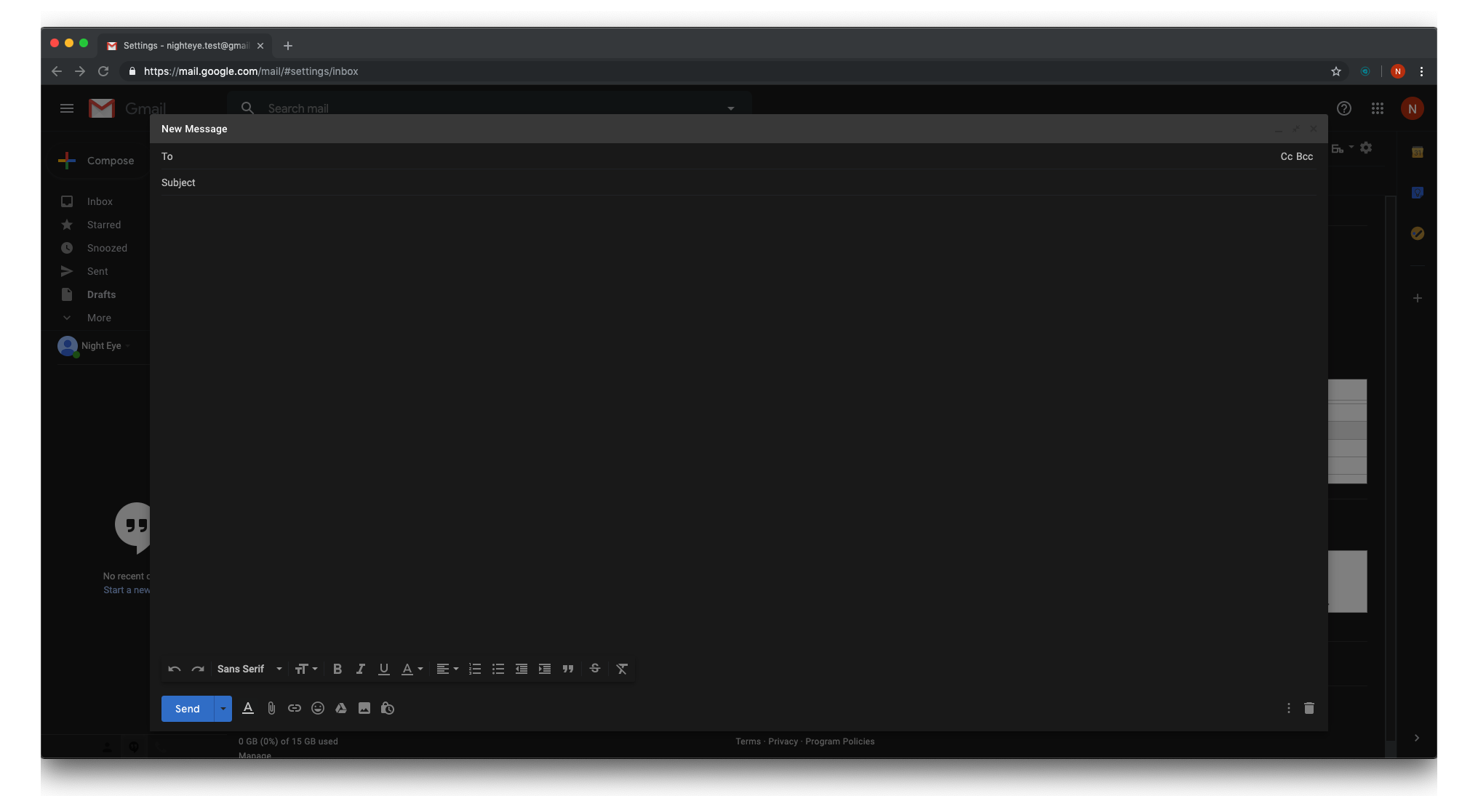This screenshot has width=1478, height=812.
Task: Toggle strikethrough formatting
Action: pos(595,669)
